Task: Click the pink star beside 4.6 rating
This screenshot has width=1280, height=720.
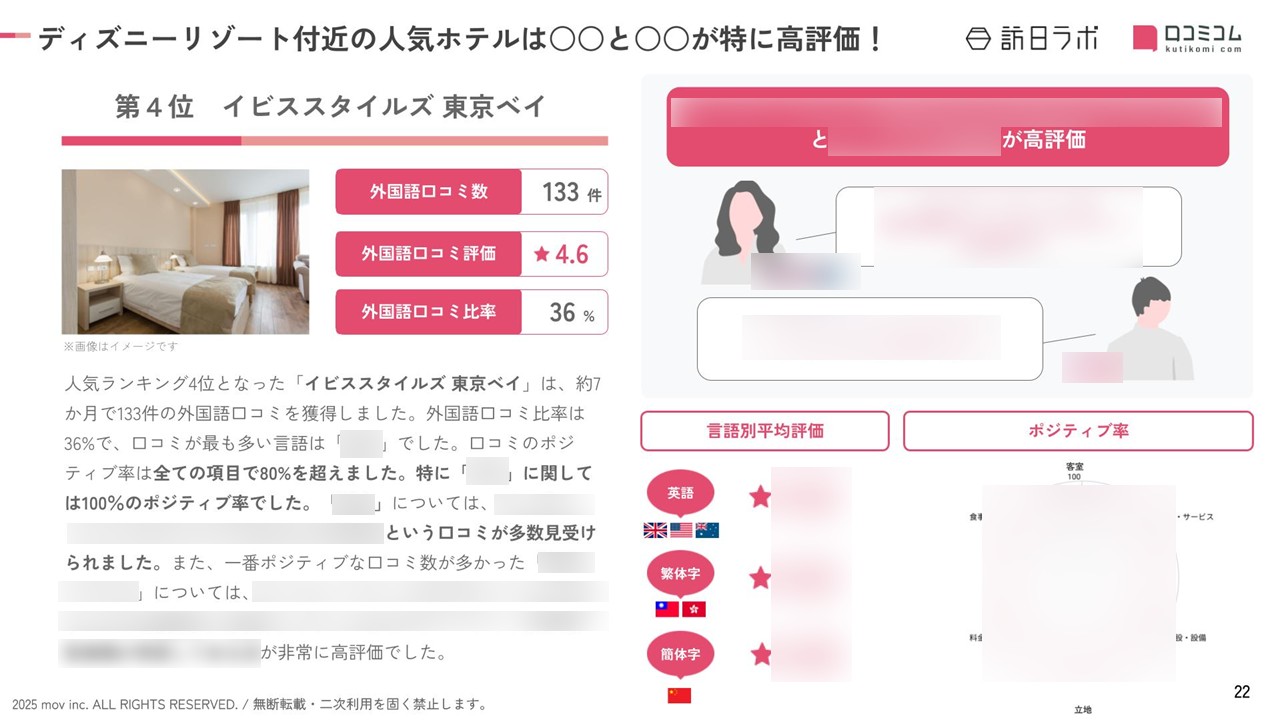Action: (x=542, y=254)
